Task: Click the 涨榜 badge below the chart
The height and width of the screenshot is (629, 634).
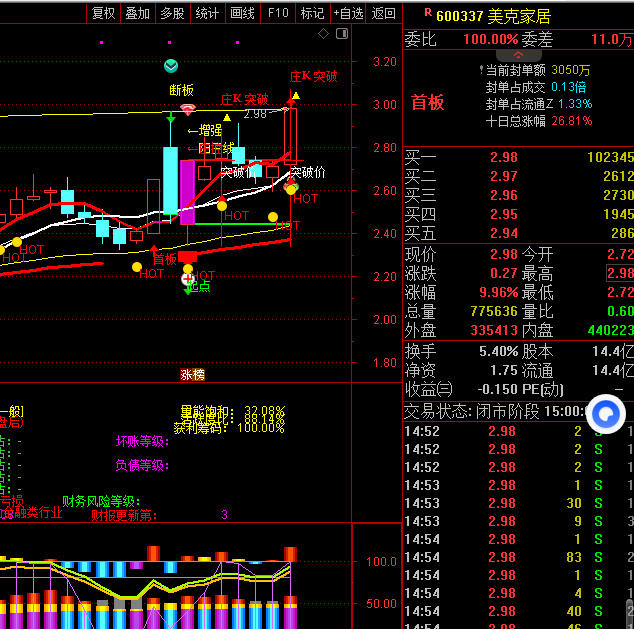Action: pos(192,374)
